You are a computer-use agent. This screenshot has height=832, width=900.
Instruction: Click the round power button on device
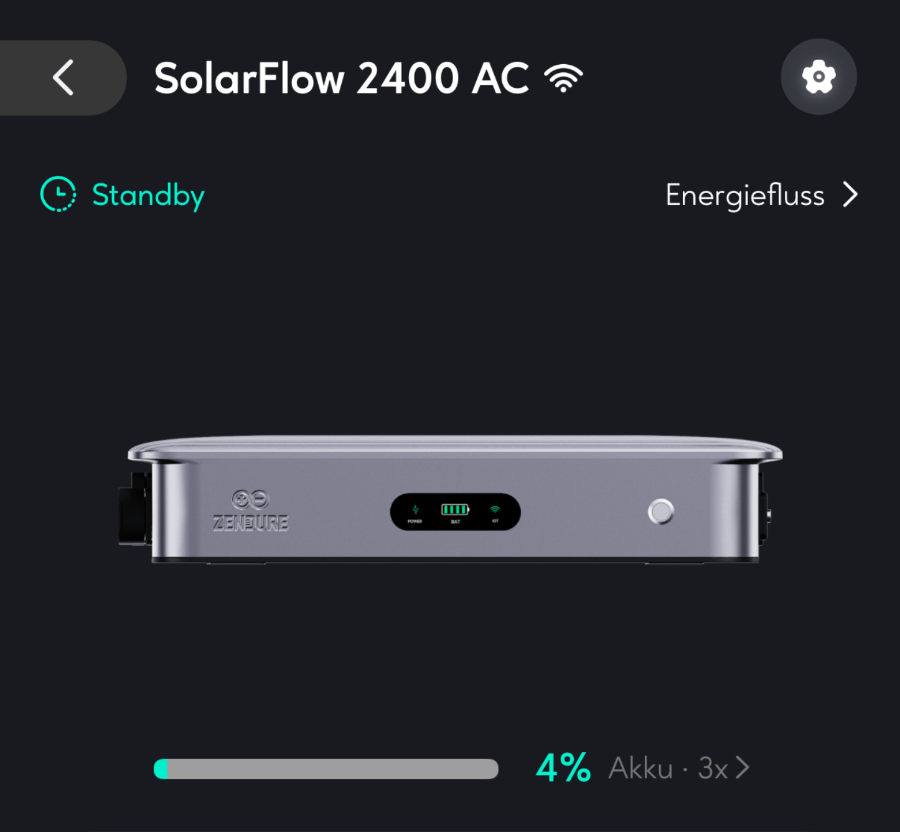[x=661, y=511]
